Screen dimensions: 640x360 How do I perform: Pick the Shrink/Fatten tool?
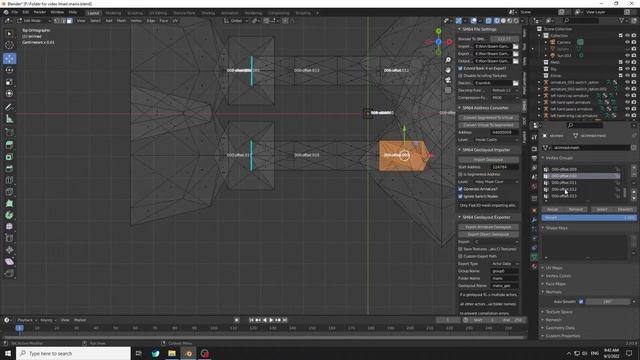click(x=9, y=250)
